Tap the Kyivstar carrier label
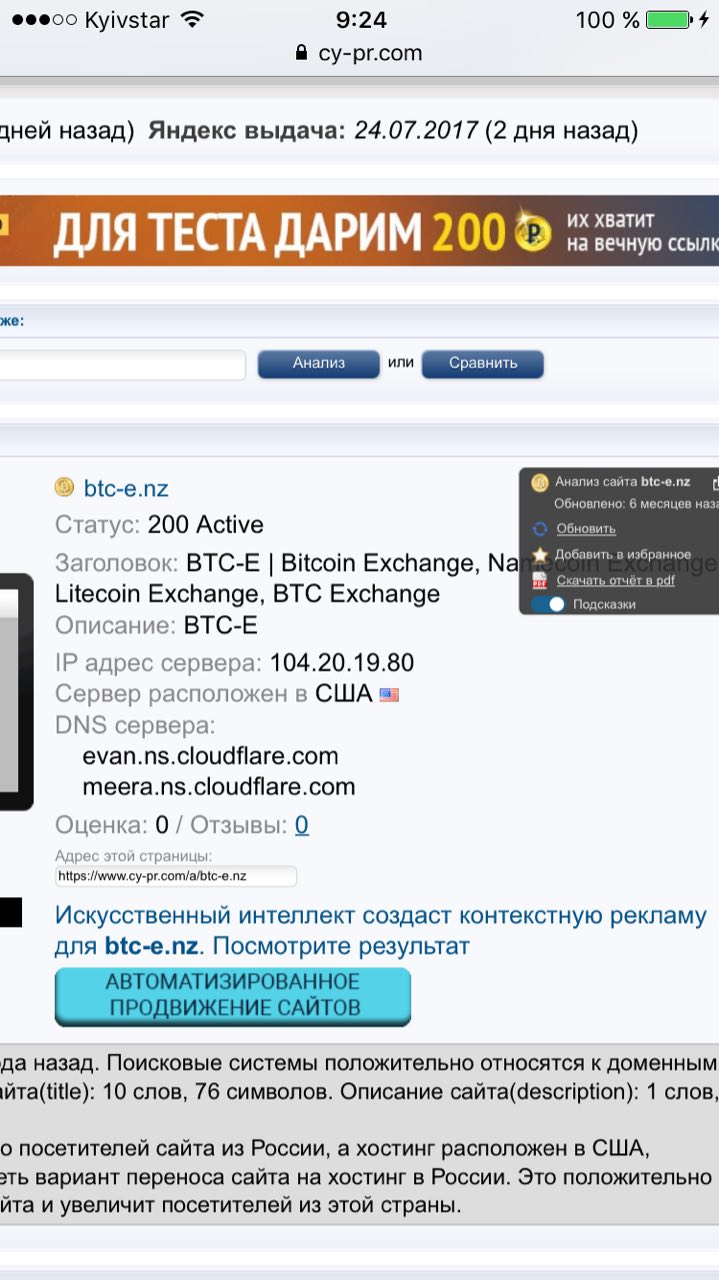This screenshot has width=719, height=1280. pyautogui.click(x=127, y=20)
